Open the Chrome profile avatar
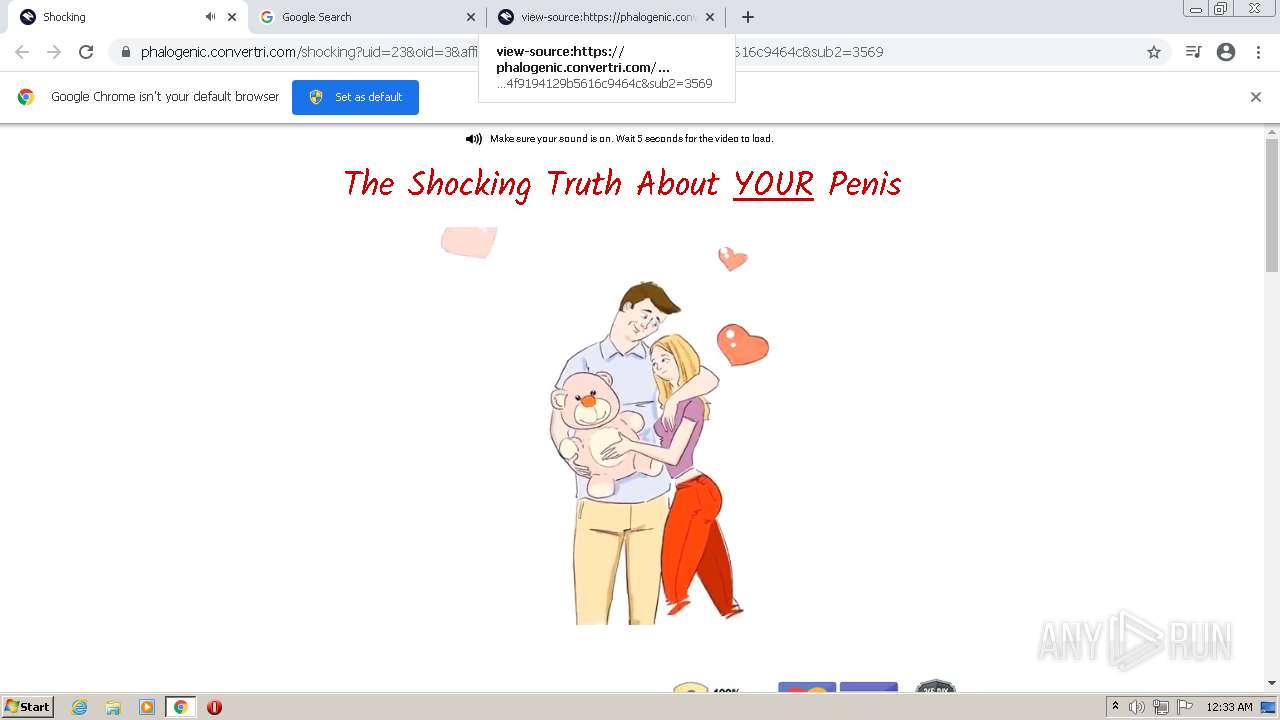The width and height of the screenshot is (1280, 720). (x=1226, y=52)
